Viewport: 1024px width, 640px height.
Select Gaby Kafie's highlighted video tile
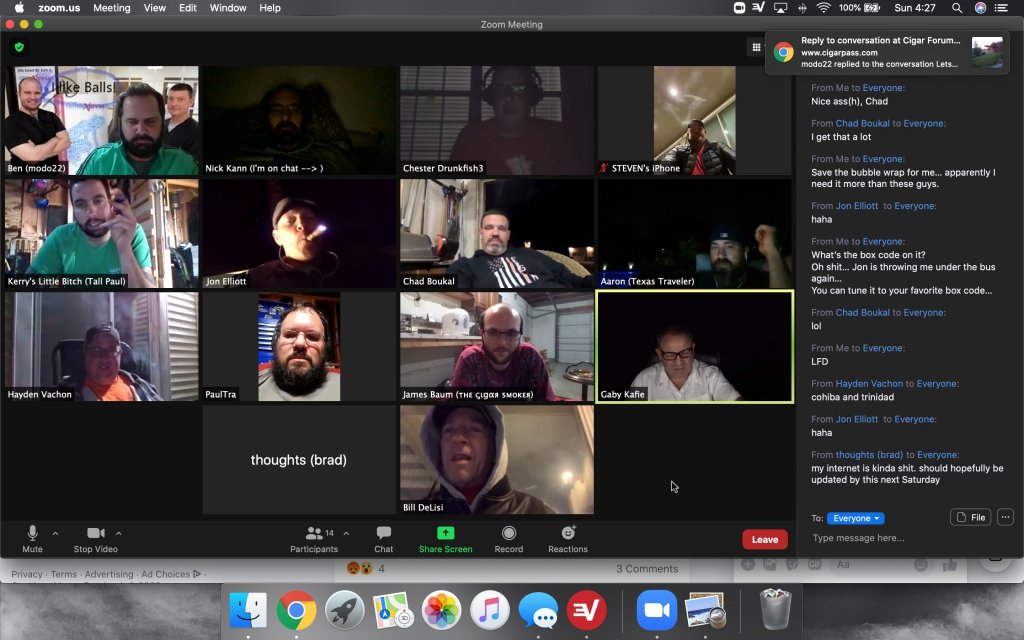[x=694, y=346]
